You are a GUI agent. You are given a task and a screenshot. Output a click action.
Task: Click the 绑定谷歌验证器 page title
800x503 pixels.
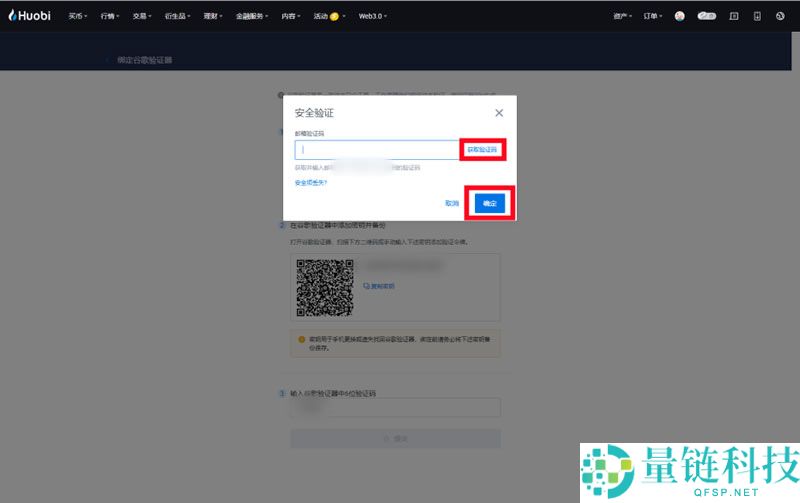144,60
